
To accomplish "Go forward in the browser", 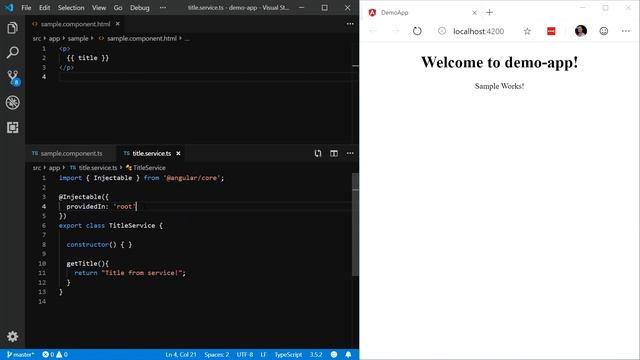I will [396, 31].
